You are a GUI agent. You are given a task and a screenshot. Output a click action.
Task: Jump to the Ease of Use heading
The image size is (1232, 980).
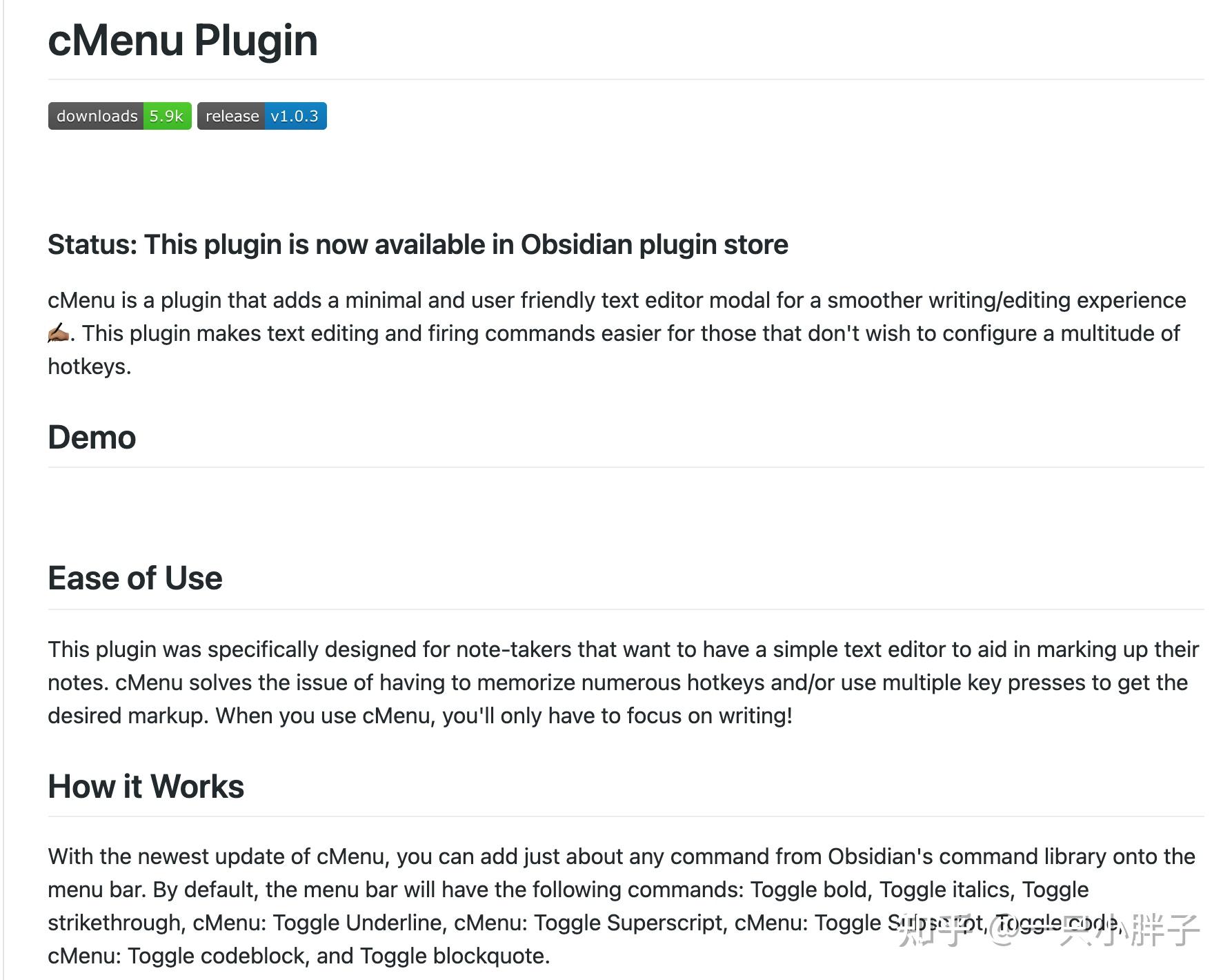(x=135, y=578)
